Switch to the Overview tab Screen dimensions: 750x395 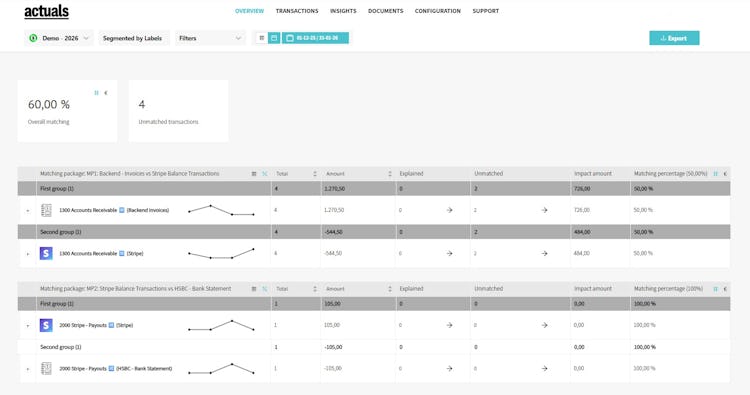[249, 11]
